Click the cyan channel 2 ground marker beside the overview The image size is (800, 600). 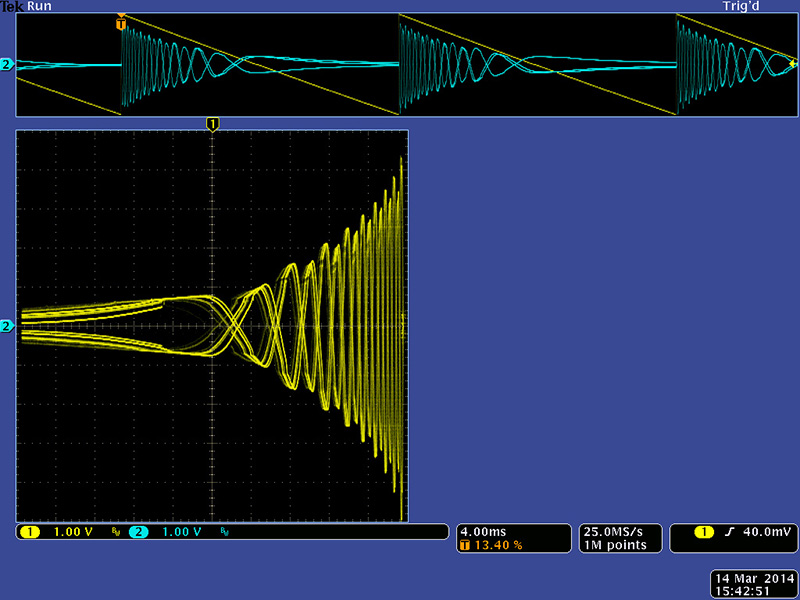point(7,65)
